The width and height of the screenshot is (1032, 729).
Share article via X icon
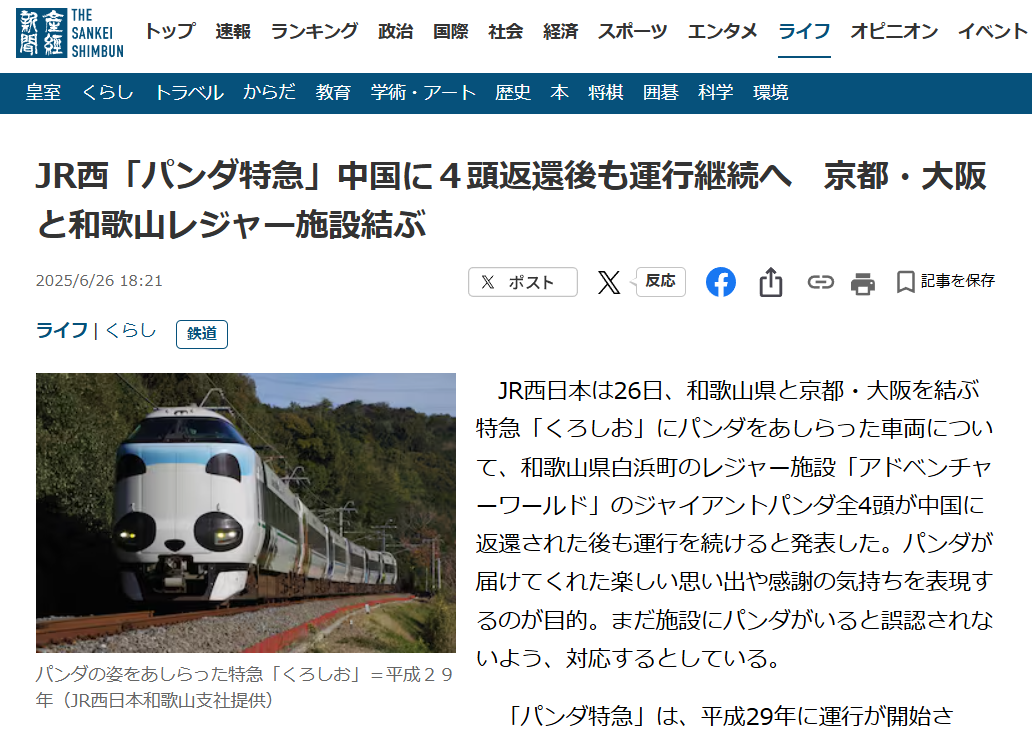pos(609,282)
